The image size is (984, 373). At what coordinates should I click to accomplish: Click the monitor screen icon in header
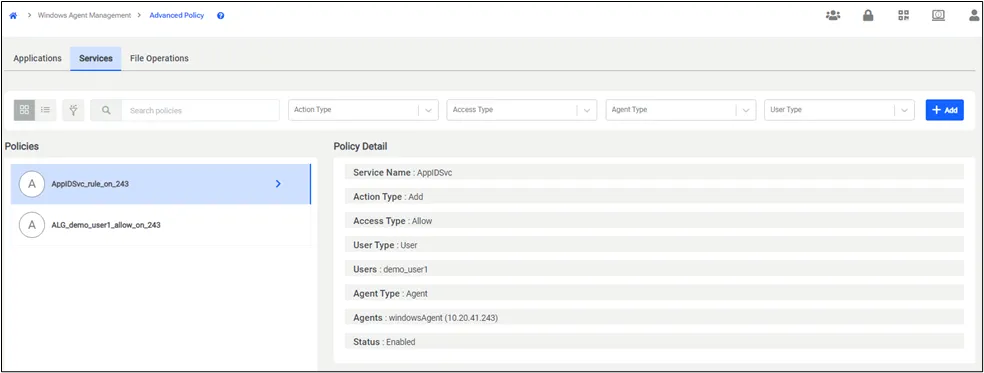click(x=938, y=16)
